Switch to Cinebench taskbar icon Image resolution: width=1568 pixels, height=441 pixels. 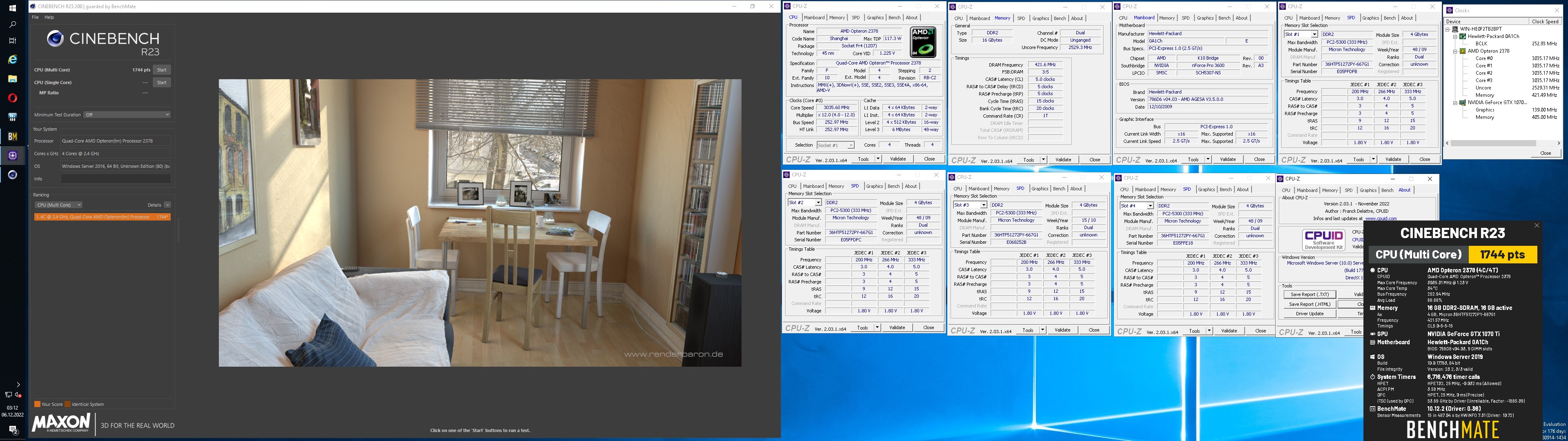(12, 175)
